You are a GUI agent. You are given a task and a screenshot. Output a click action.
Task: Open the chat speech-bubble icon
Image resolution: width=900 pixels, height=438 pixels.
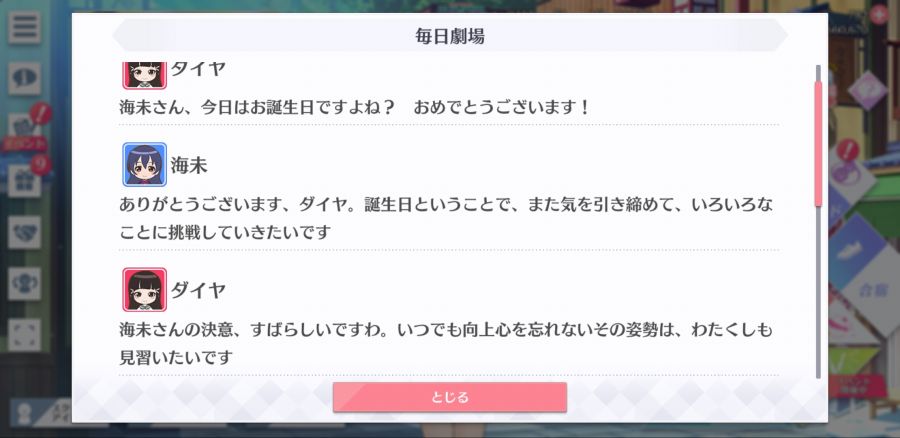pyautogui.click(x=24, y=79)
